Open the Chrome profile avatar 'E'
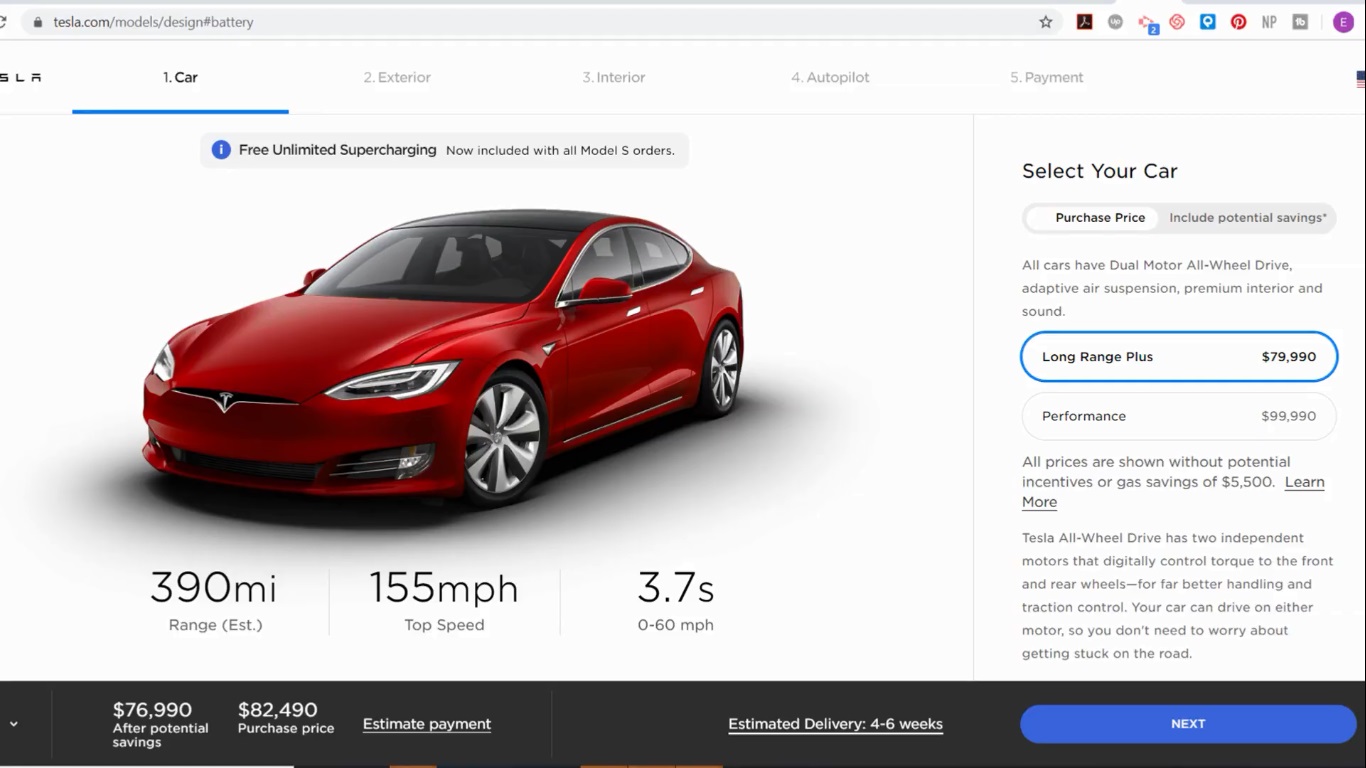The image size is (1366, 768). coord(1343,22)
